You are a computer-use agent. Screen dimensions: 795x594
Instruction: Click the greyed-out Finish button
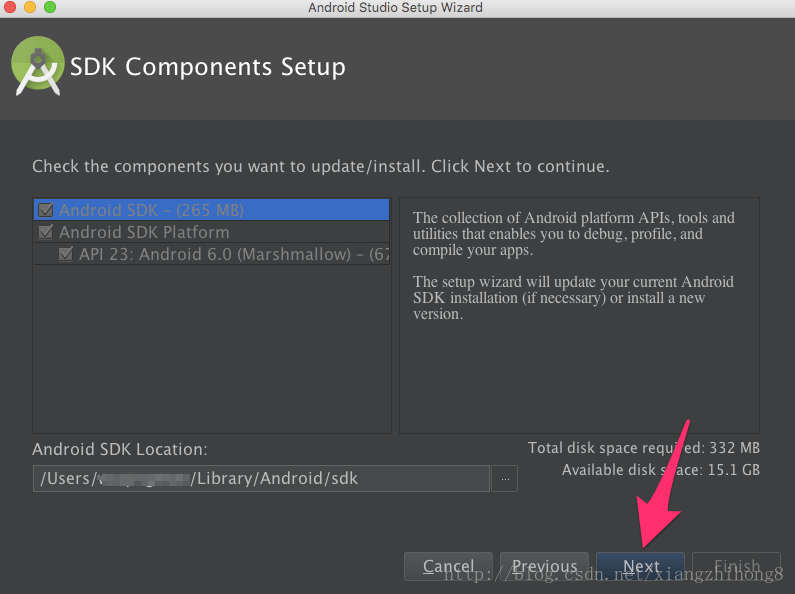click(x=737, y=566)
